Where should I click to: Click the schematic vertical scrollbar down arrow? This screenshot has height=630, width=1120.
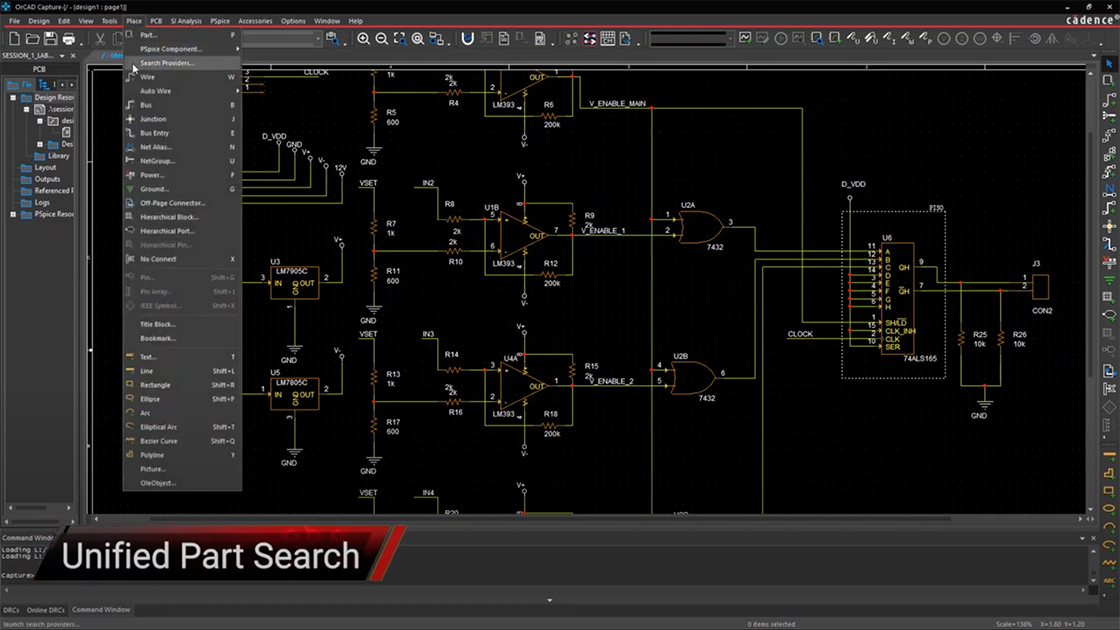pos(1090,509)
